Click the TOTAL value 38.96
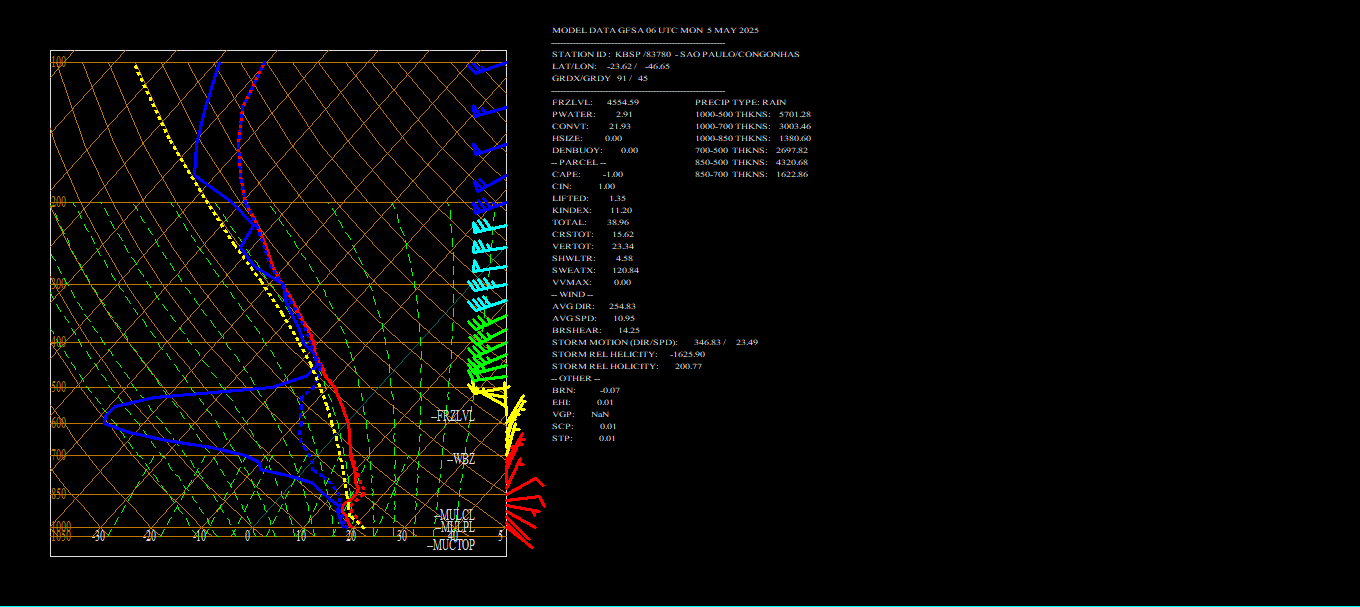The image size is (1360, 607). [x=618, y=222]
